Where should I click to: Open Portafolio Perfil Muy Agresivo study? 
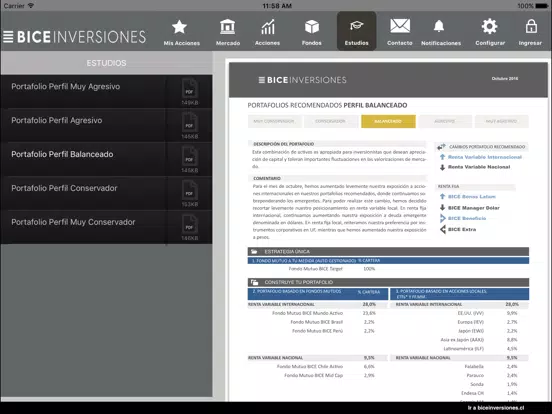pyautogui.click(x=106, y=92)
